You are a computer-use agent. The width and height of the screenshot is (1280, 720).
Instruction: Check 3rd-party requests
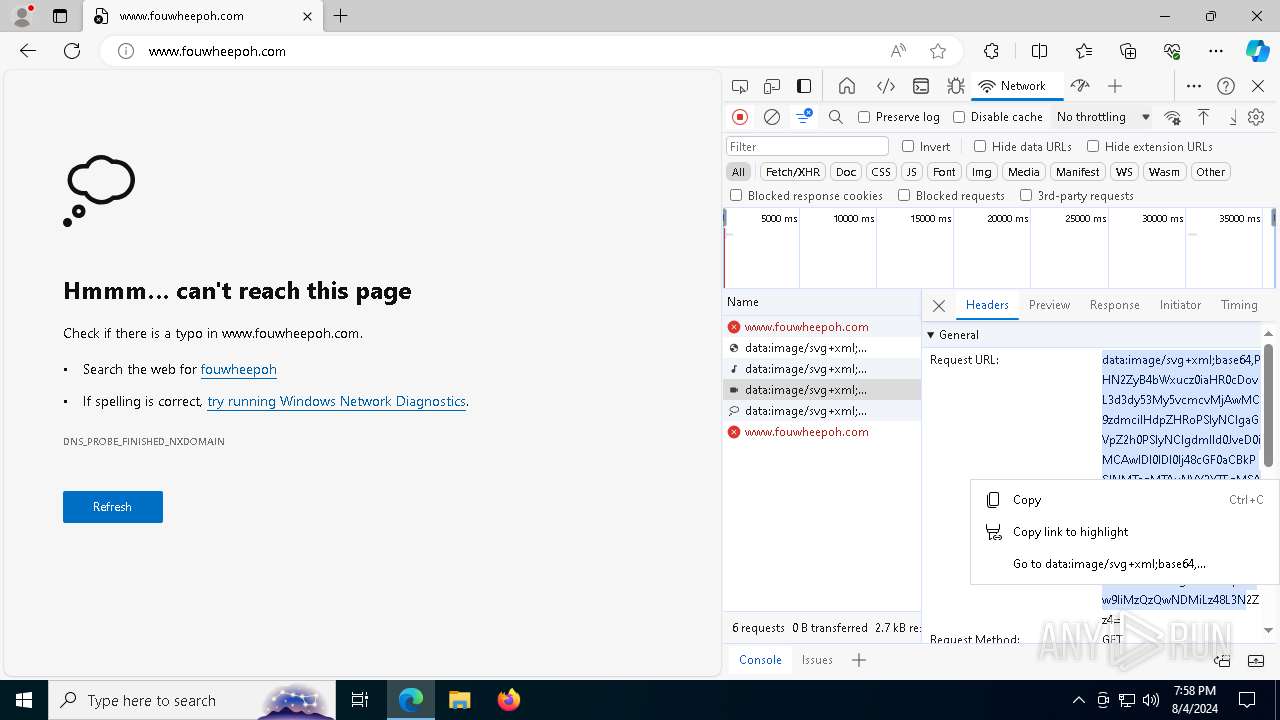click(1026, 195)
